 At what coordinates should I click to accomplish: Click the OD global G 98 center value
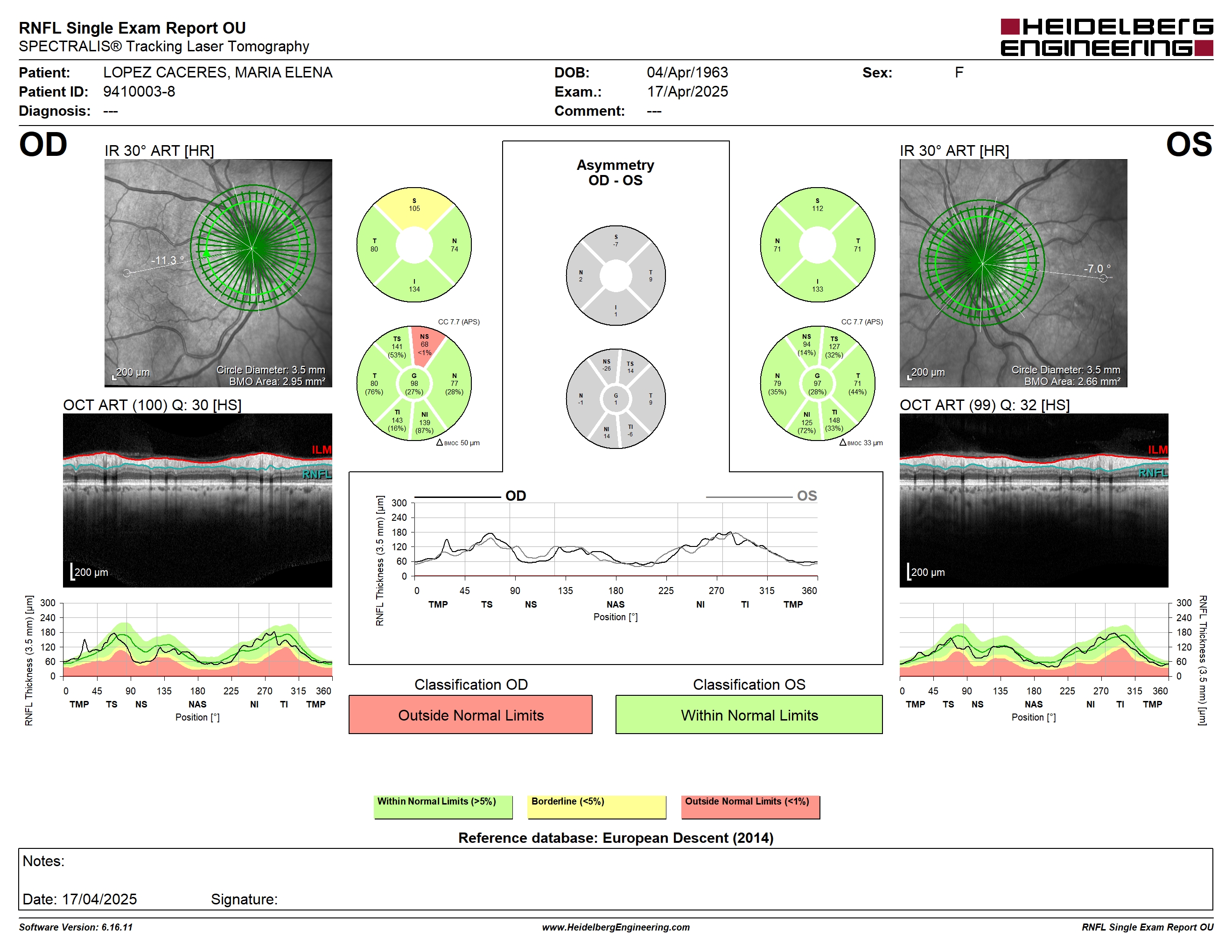point(414,384)
